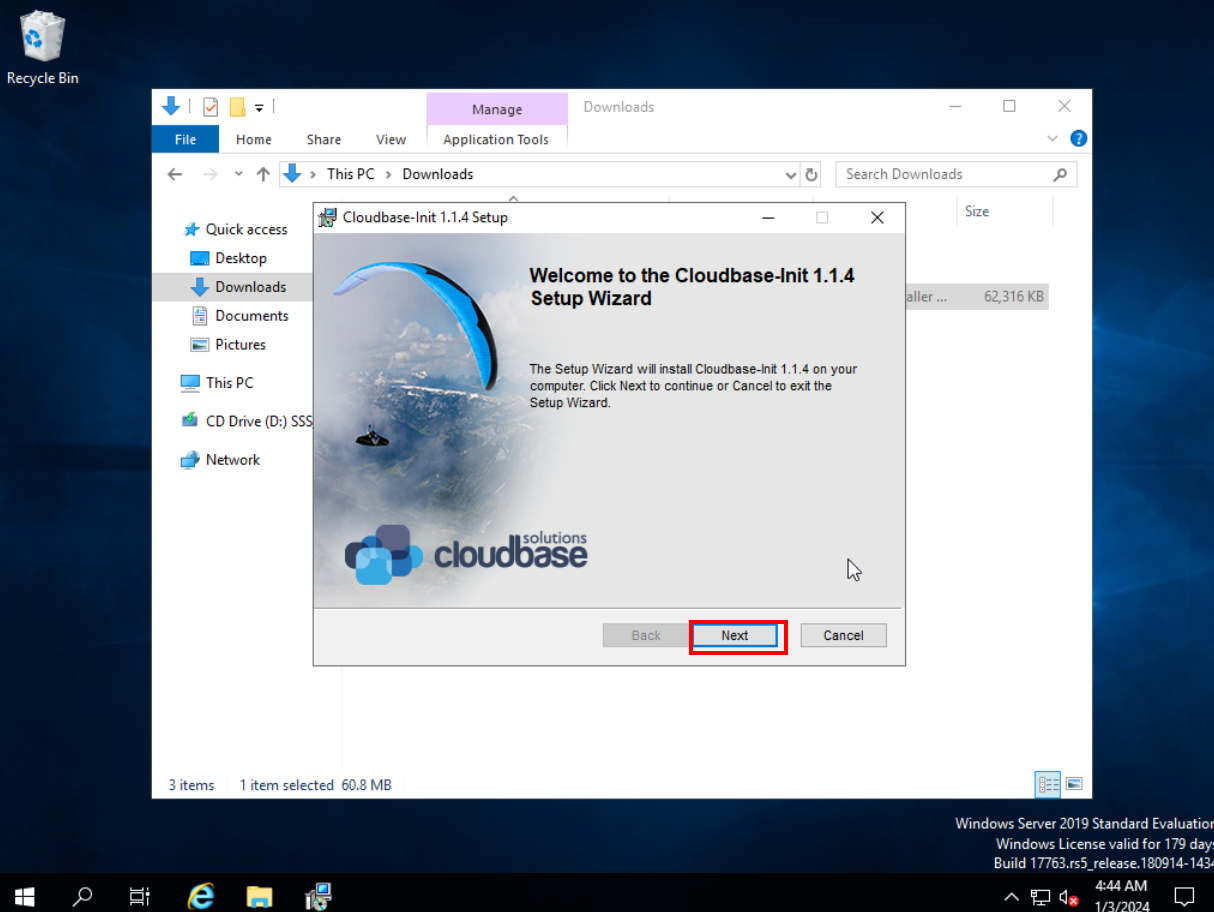Open the Windows Start menu
1214x912 pixels.
point(24,895)
